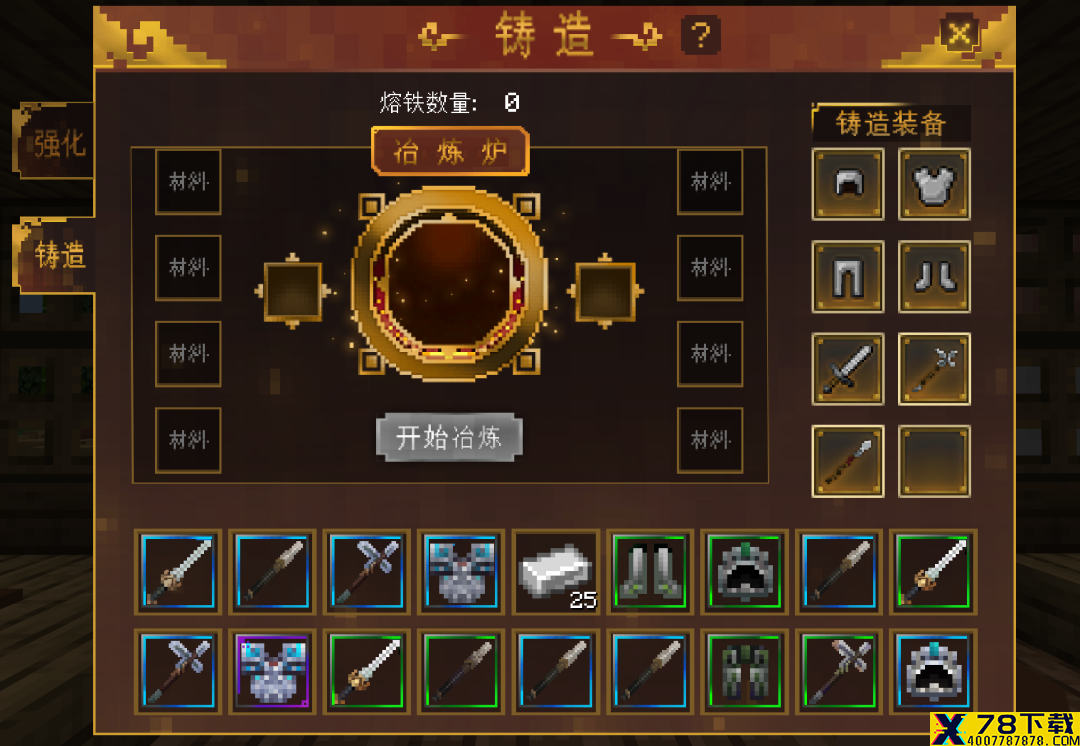Close the 铸造 window
The width and height of the screenshot is (1080, 746).
[x=959, y=34]
